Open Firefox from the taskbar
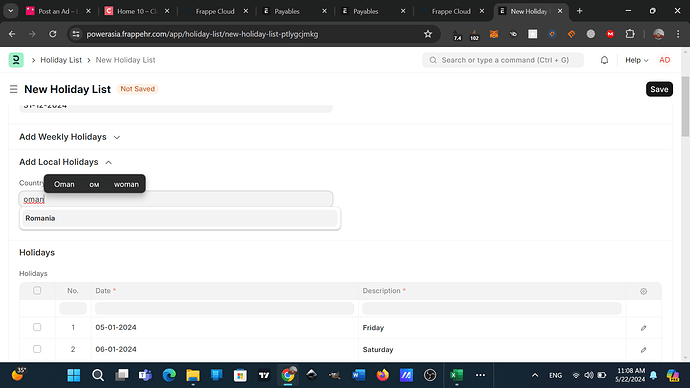690x388 pixels. (x=382, y=375)
